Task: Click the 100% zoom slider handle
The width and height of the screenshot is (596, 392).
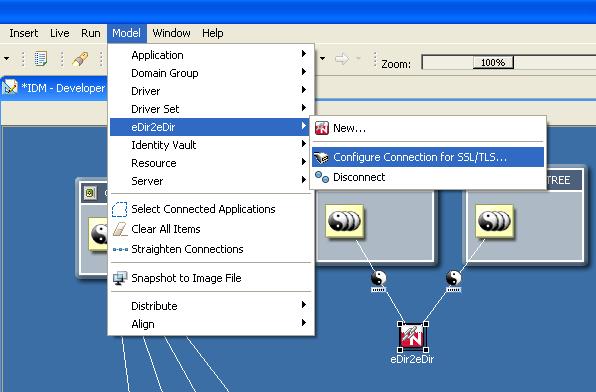Action: [x=493, y=62]
